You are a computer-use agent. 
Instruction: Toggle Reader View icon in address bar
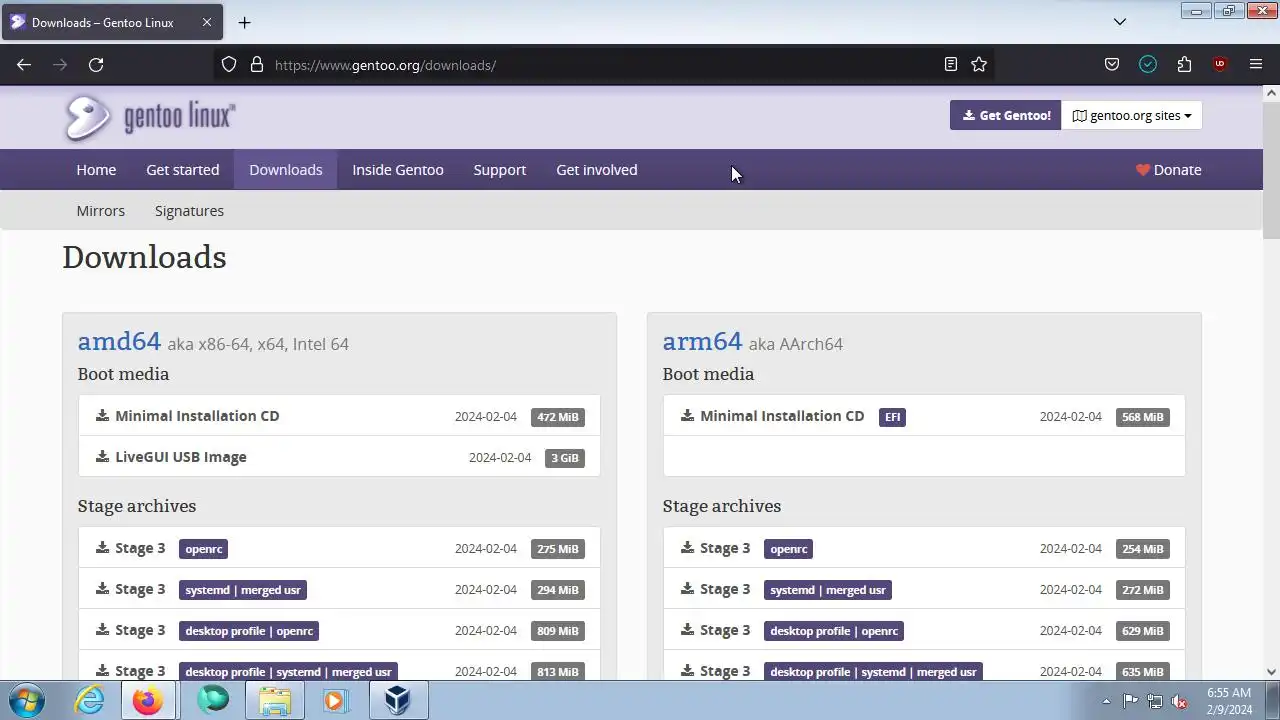point(951,65)
